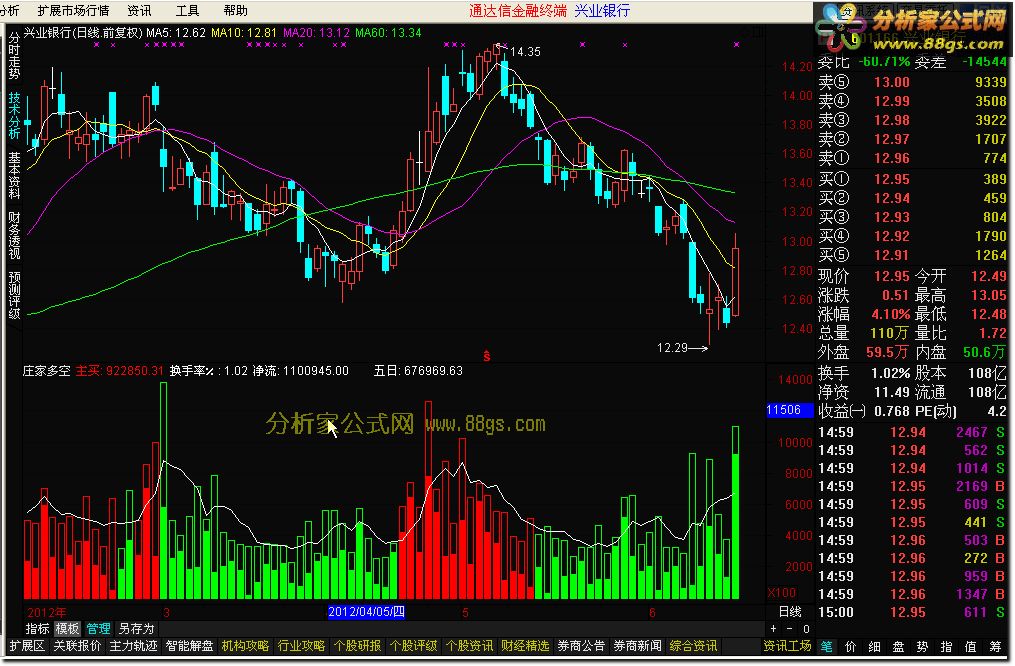Click the 另存为 button

pos(137,628)
